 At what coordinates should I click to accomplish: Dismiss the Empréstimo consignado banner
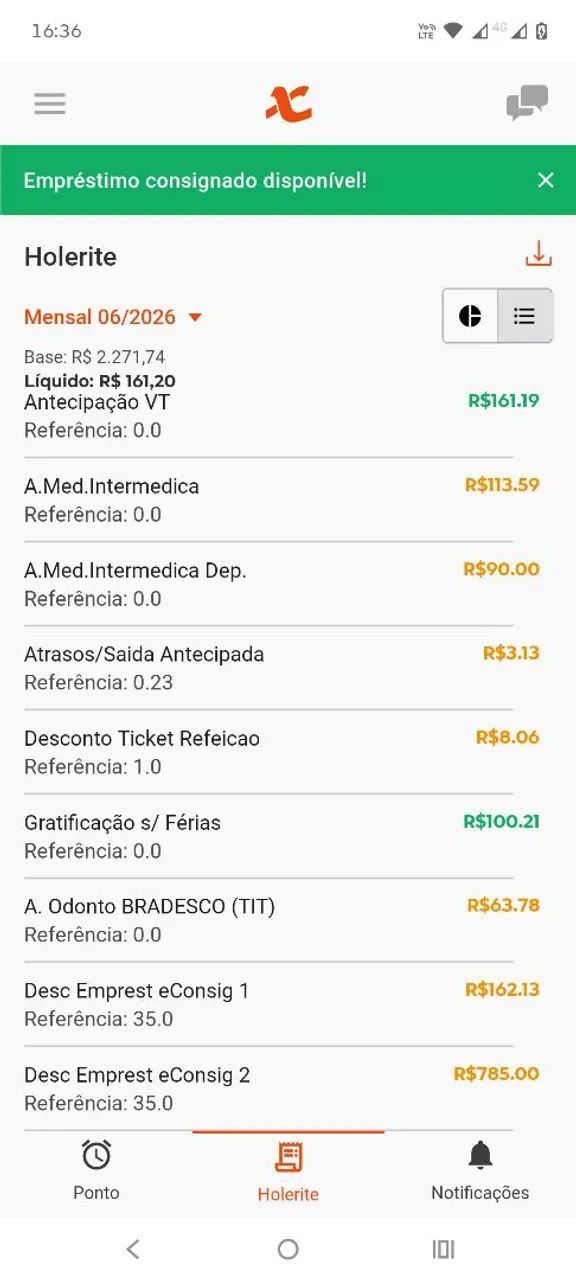coord(545,180)
